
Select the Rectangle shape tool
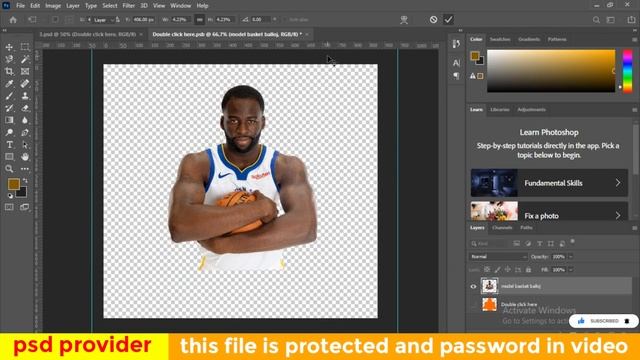[x=9, y=157]
